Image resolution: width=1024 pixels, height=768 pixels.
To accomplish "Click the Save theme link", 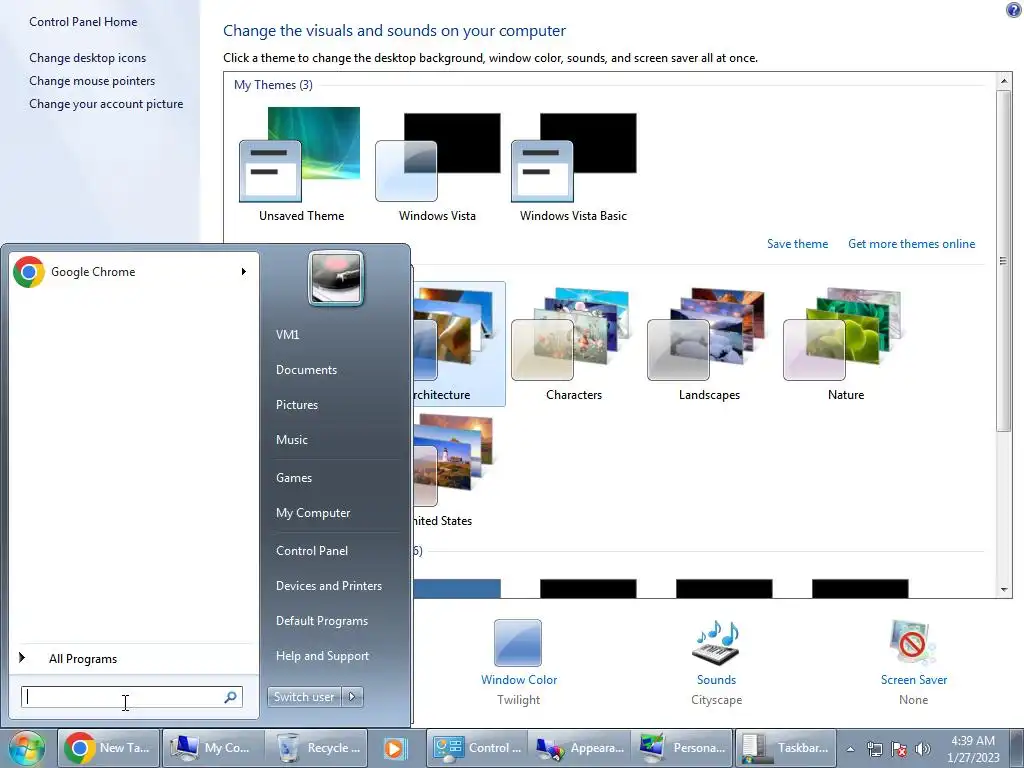I will [x=797, y=244].
